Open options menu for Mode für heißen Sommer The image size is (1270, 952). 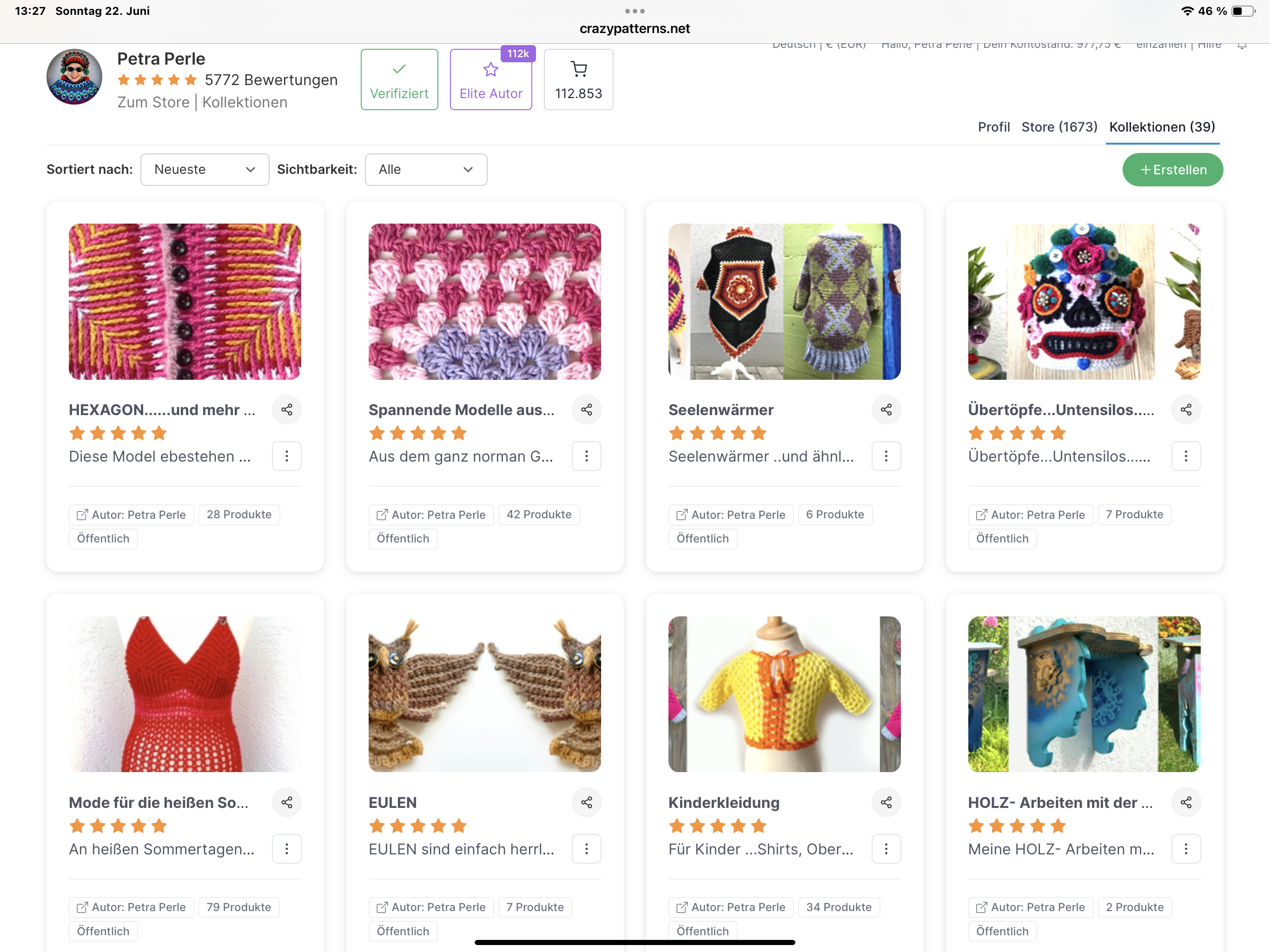coord(286,849)
